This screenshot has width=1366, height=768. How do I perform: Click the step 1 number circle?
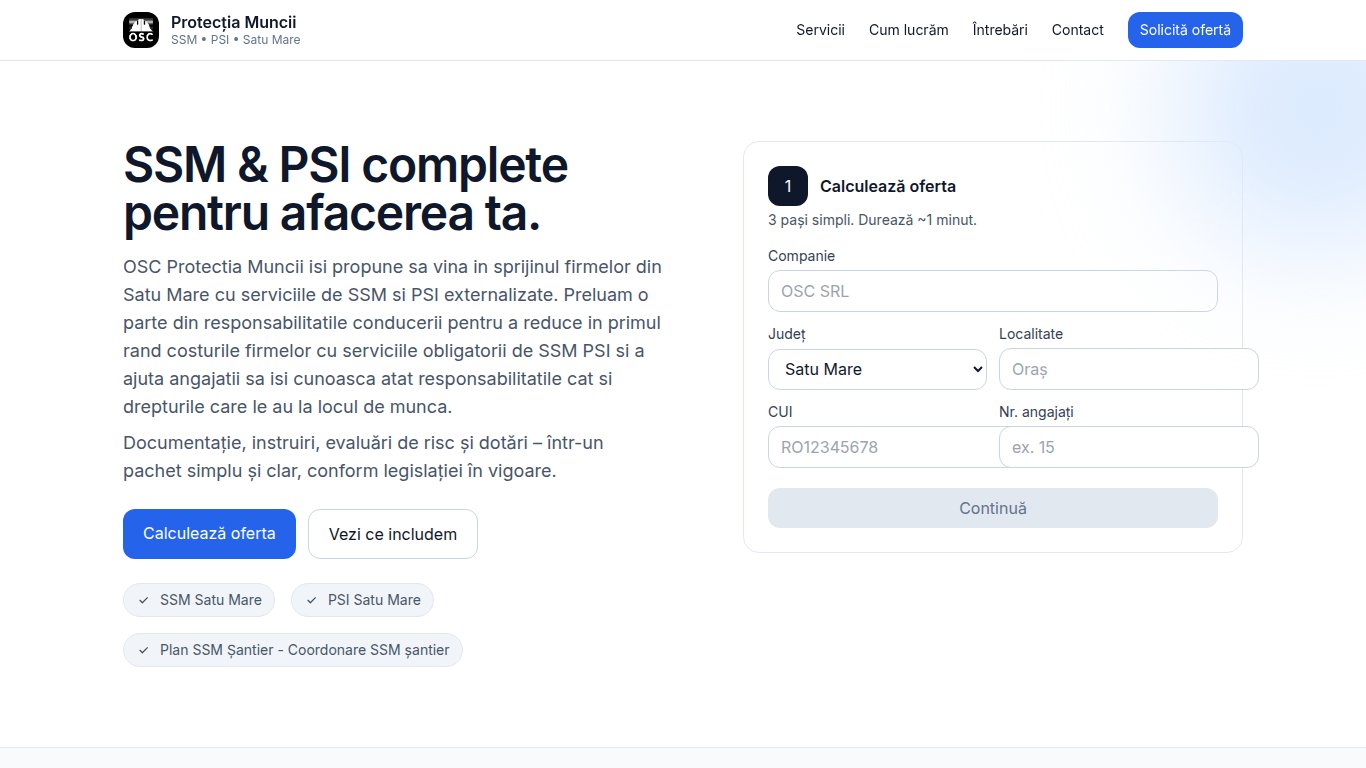tap(787, 186)
